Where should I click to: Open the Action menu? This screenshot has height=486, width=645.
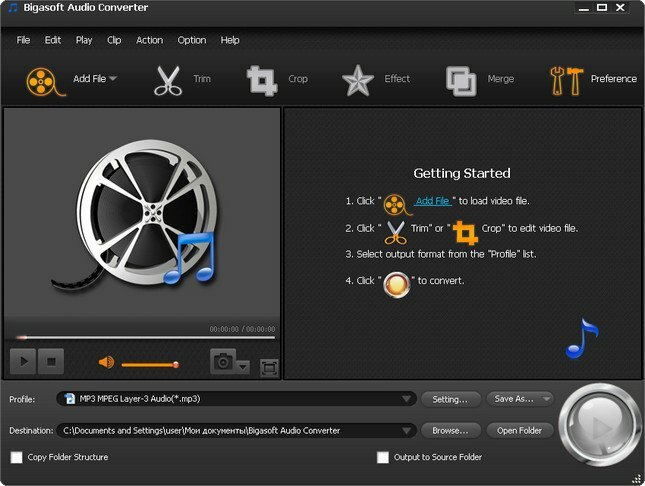(x=149, y=40)
